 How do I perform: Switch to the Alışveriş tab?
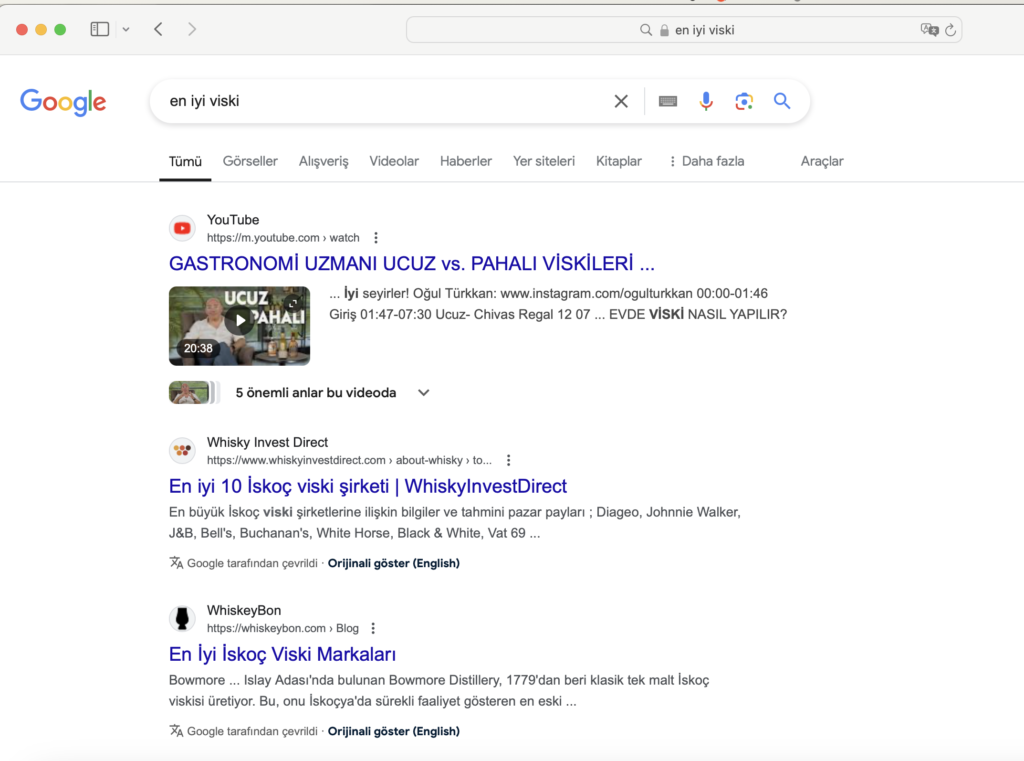[323, 161]
